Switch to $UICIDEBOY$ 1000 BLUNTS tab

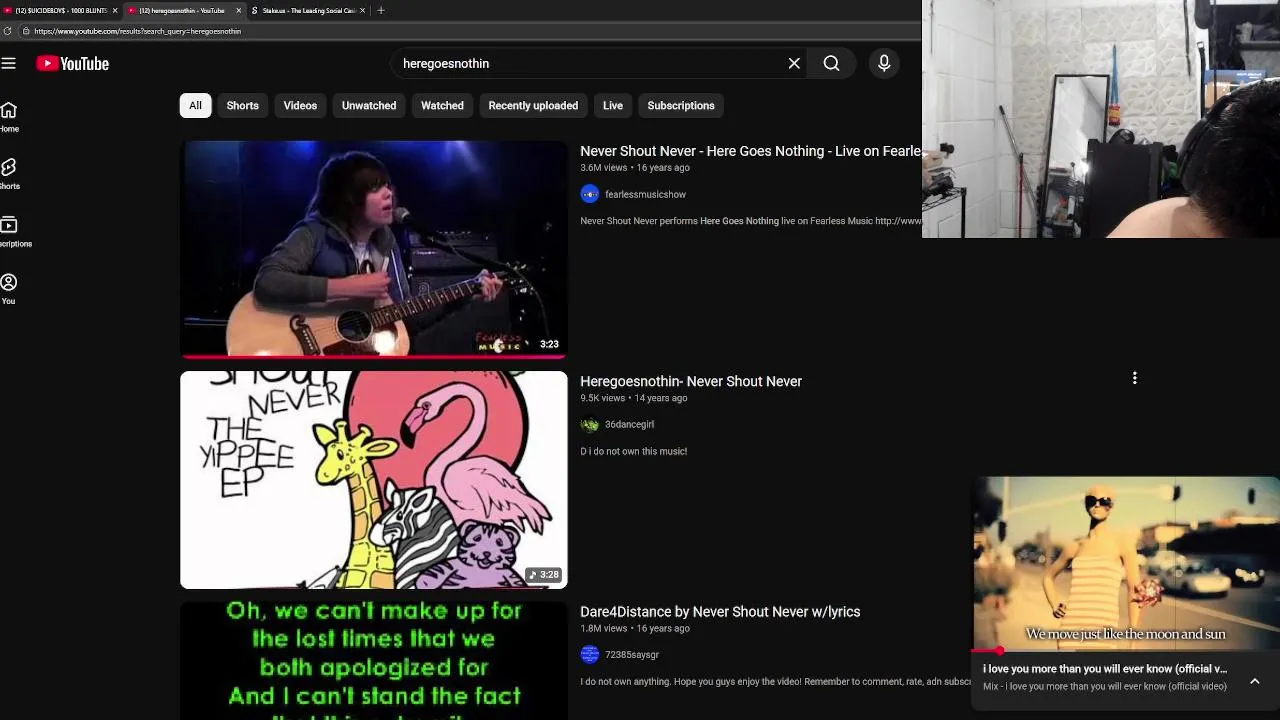(60, 10)
